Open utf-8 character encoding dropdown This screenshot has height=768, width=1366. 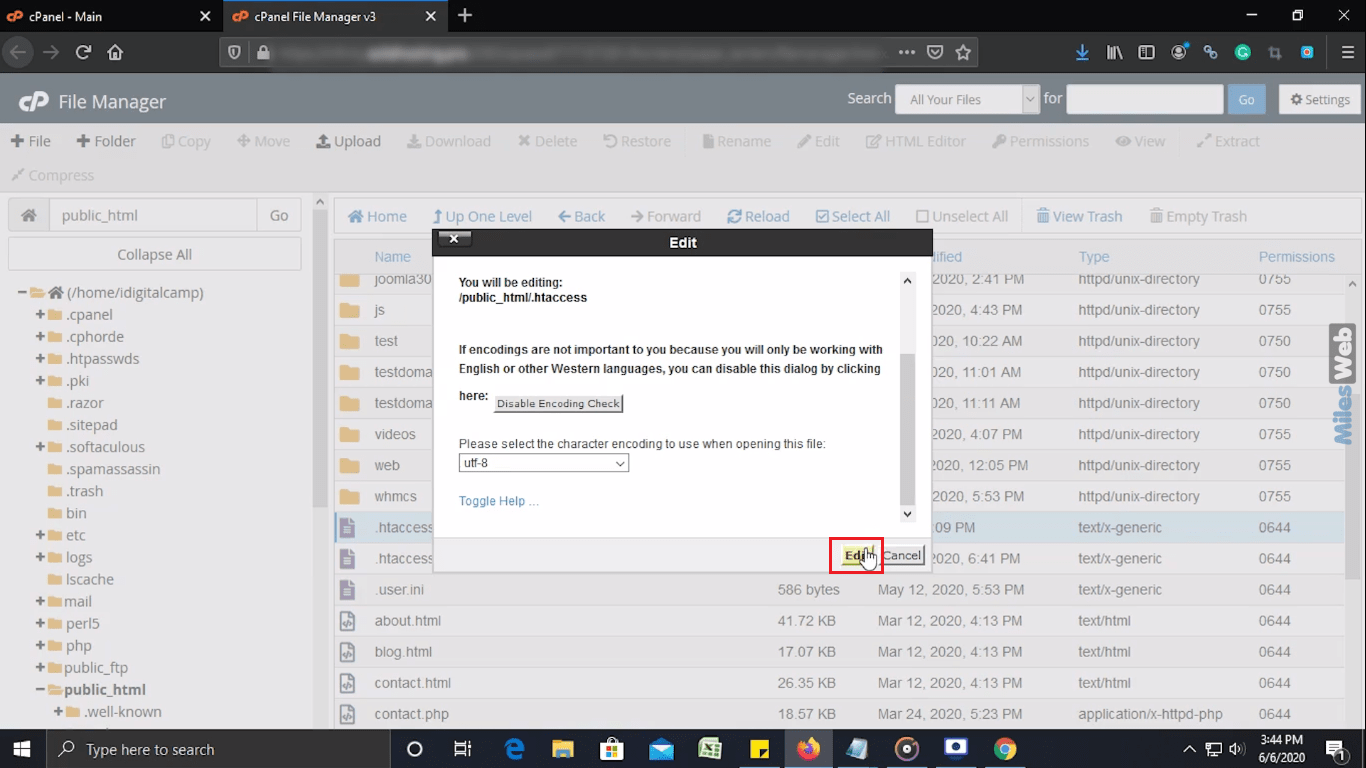tap(544, 463)
